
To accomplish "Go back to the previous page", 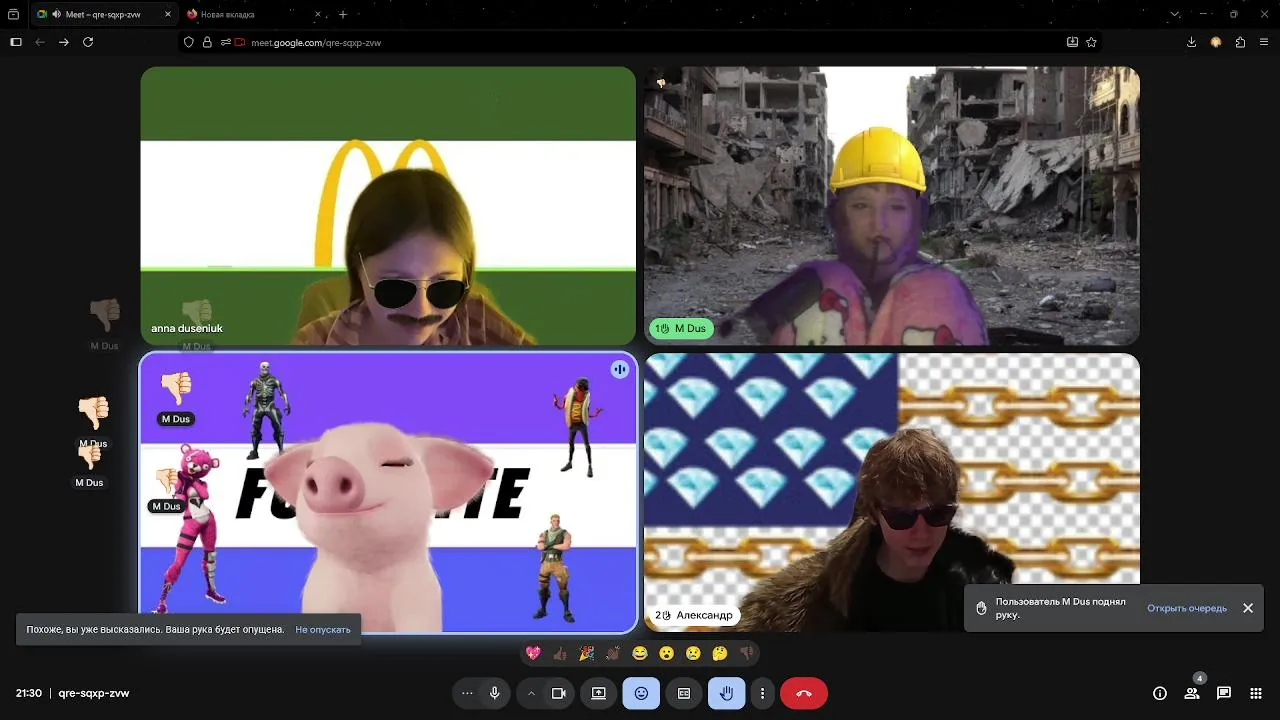I will pyautogui.click(x=40, y=42).
